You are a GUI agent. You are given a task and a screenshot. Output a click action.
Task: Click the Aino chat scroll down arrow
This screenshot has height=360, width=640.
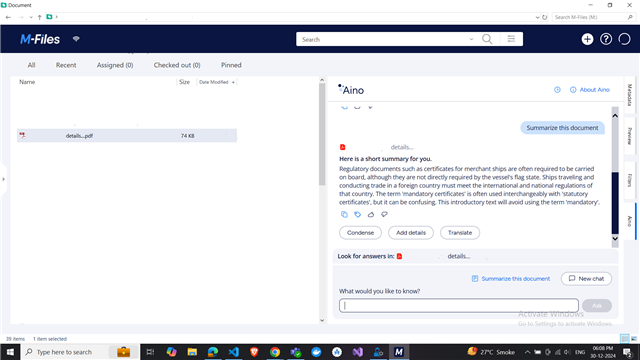tap(615, 239)
